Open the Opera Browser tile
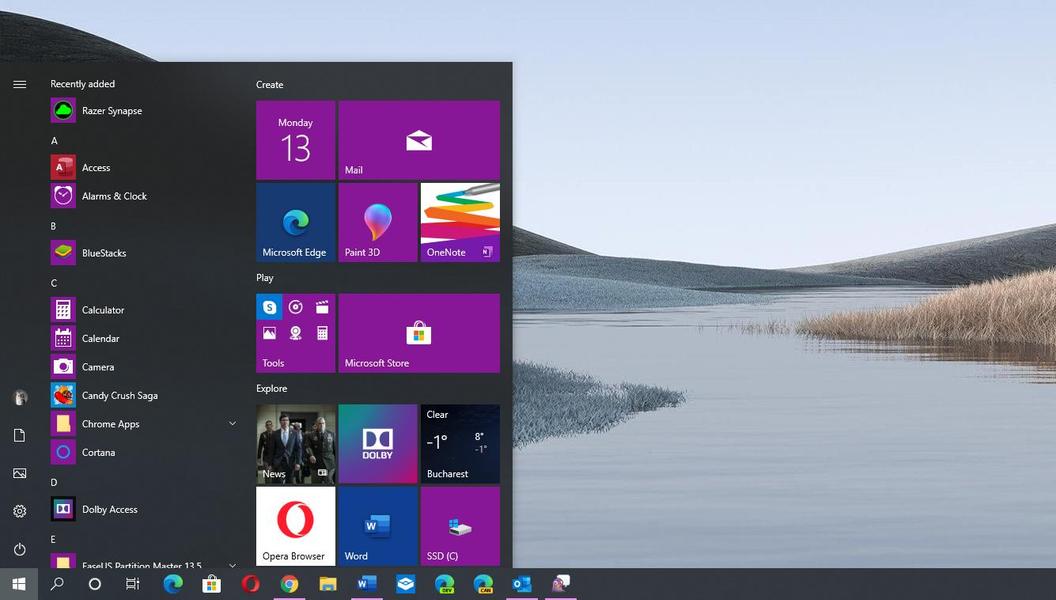The height and width of the screenshot is (600, 1056). 295,526
